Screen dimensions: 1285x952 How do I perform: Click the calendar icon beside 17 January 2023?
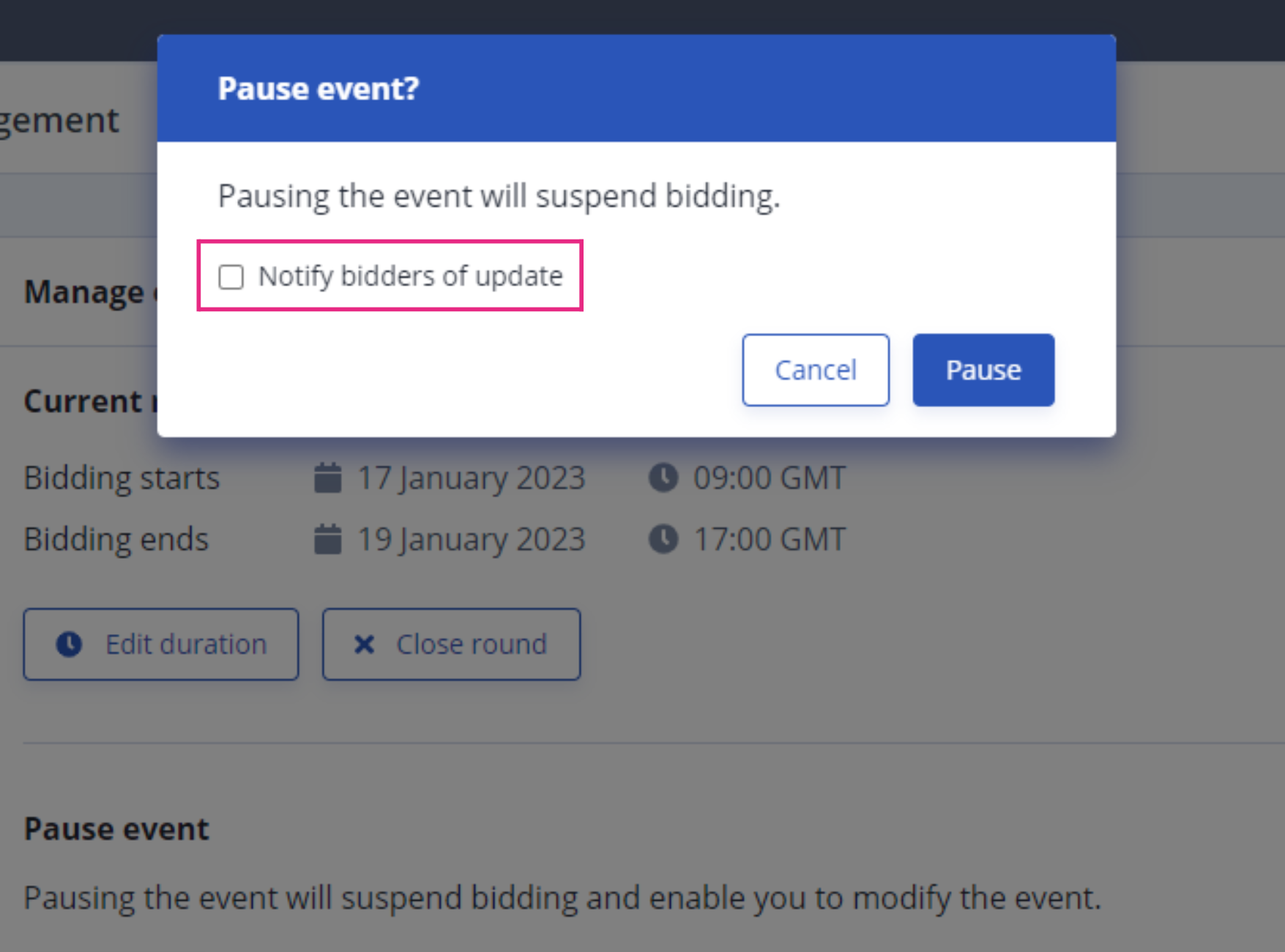click(327, 478)
